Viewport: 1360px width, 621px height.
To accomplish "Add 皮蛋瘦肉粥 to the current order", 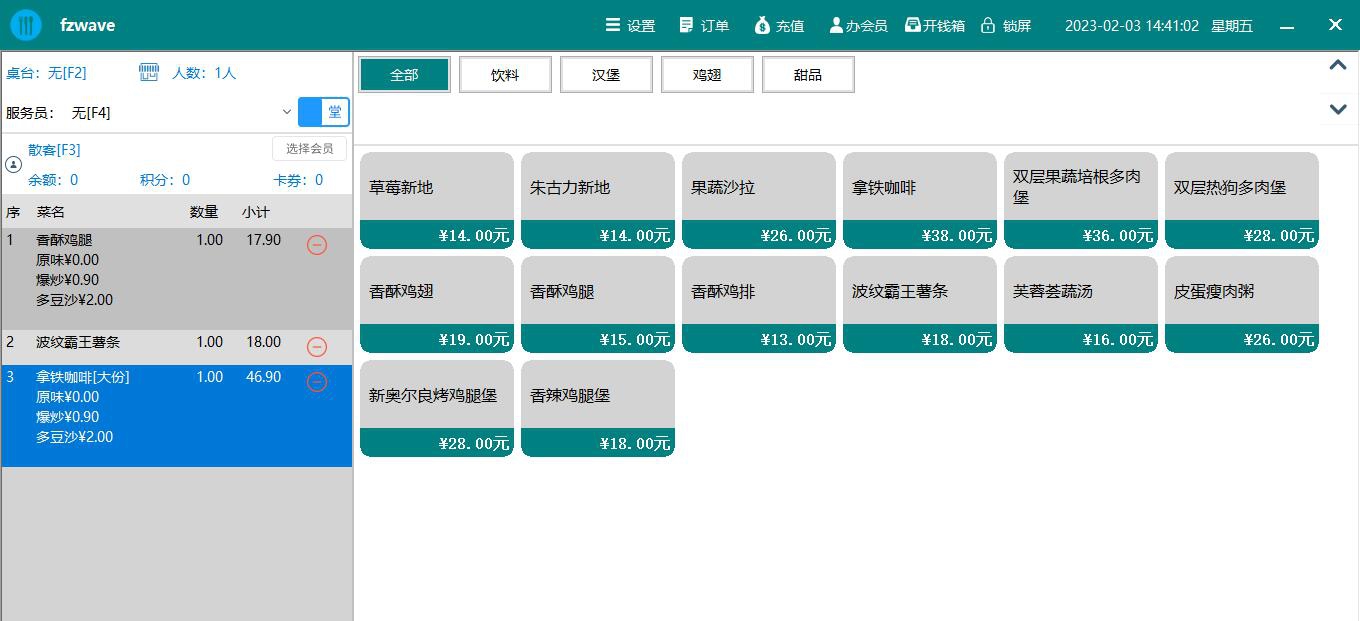I will coord(1241,305).
